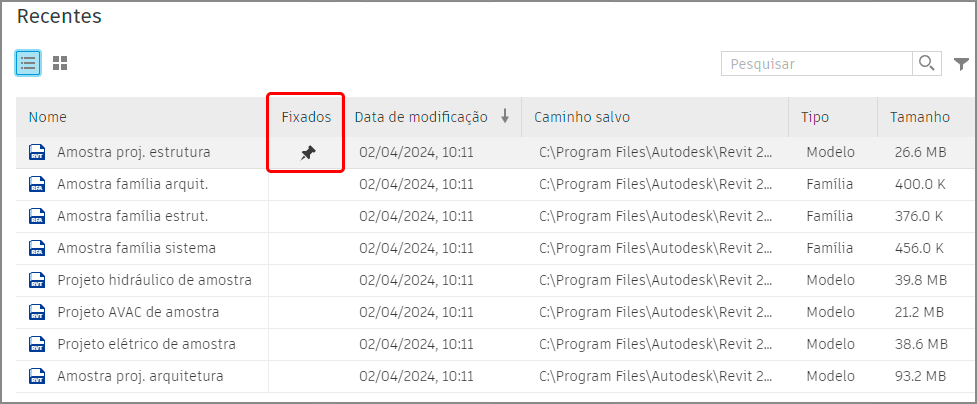Type in the Pesquisar search field
Screen dimensions: 977x404
816,64
